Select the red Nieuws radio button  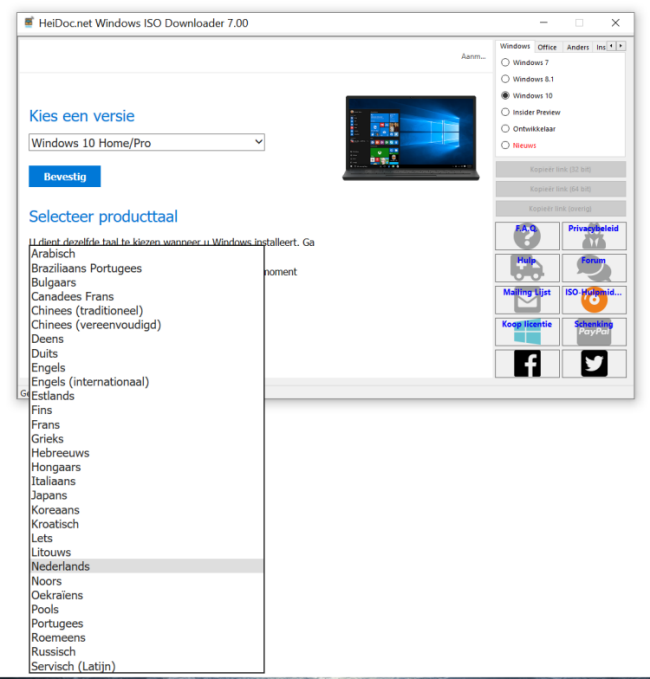(505, 145)
